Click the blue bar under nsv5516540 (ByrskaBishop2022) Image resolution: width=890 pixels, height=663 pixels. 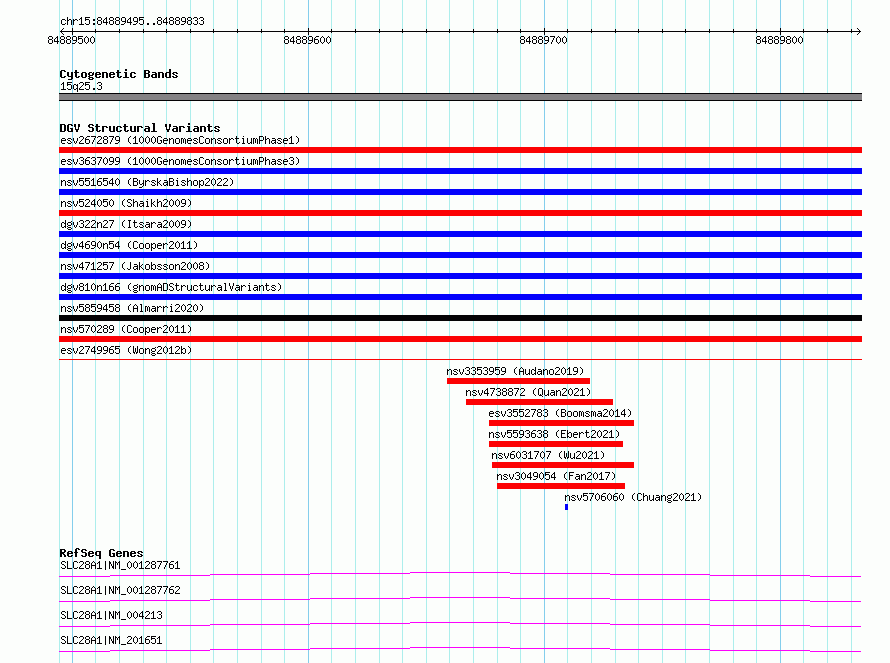(460, 192)
